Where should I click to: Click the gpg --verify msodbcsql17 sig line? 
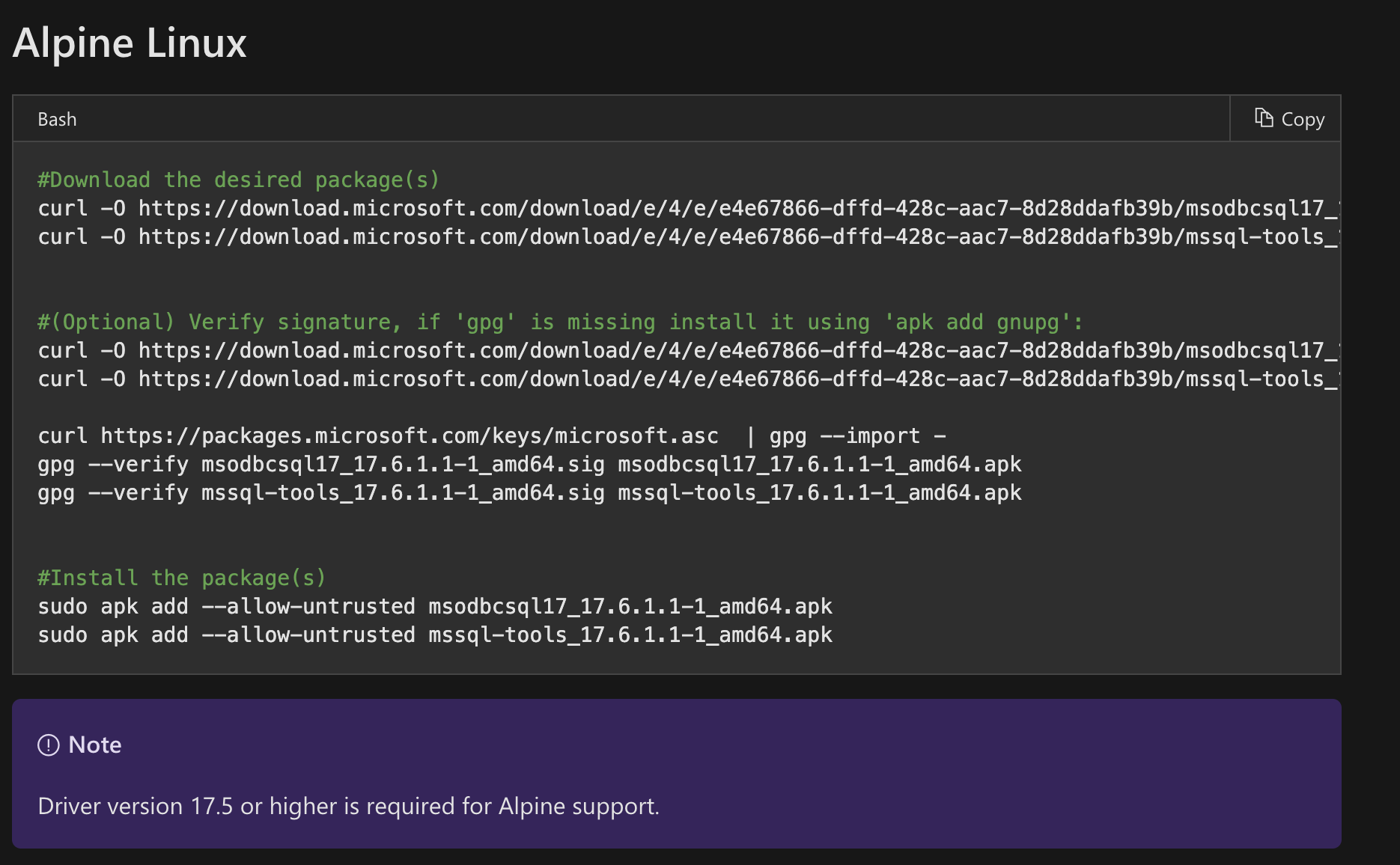point(529,465)
